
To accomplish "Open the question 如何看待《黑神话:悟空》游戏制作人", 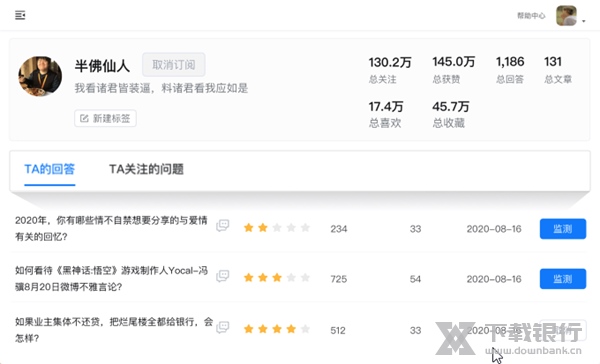I will point(111,279).
